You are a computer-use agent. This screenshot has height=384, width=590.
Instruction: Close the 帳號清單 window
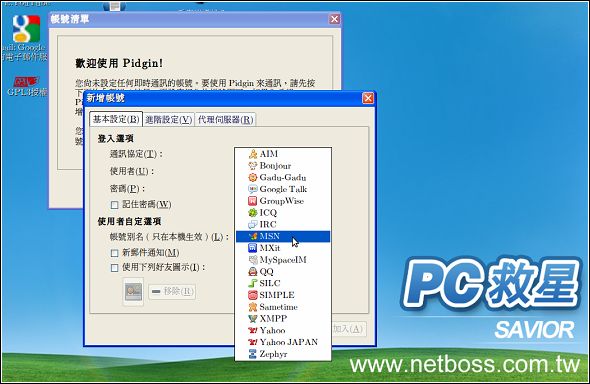point(334,19)
